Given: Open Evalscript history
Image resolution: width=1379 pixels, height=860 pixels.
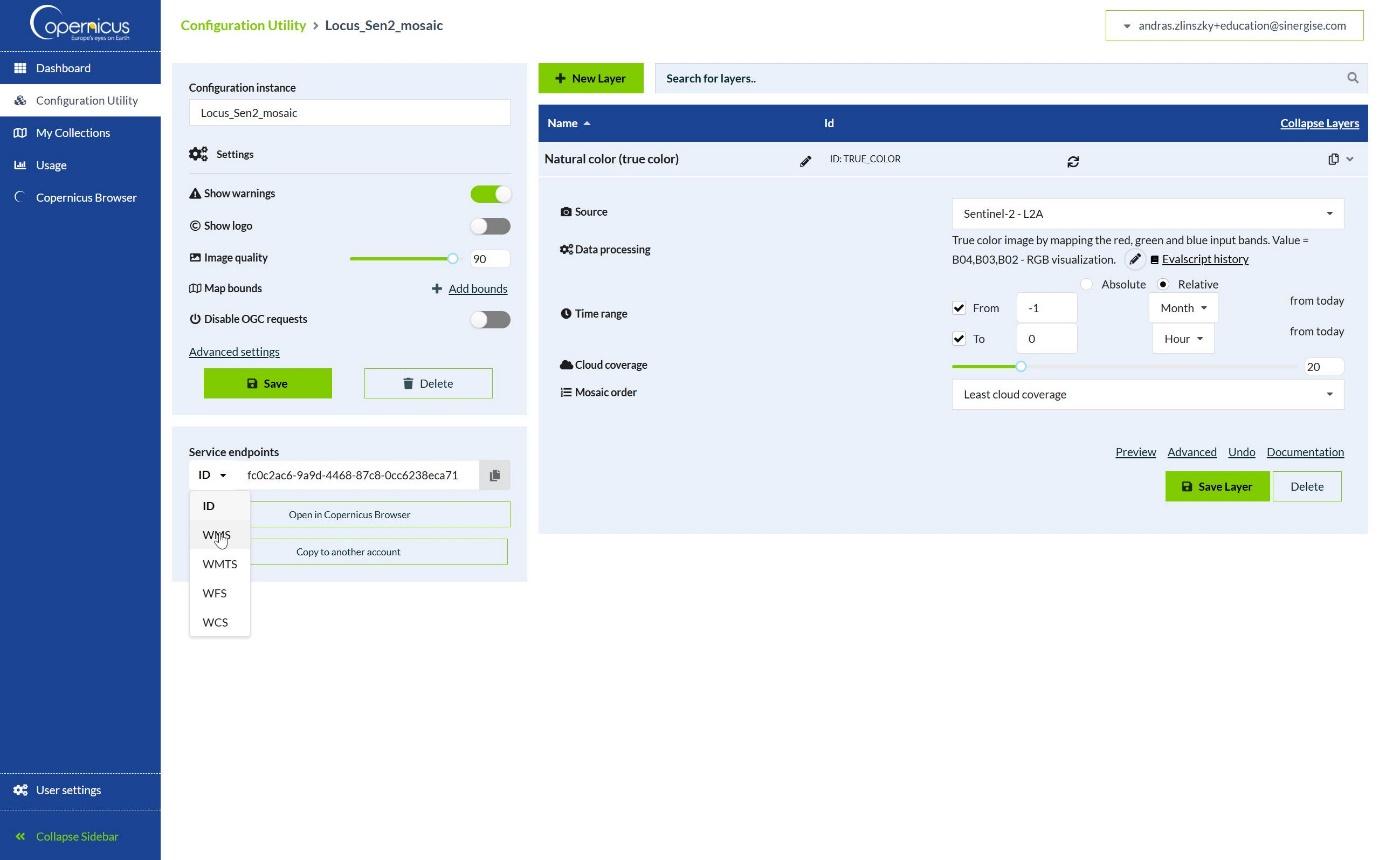Looking at the screenshot, I should pos(1205,260).
